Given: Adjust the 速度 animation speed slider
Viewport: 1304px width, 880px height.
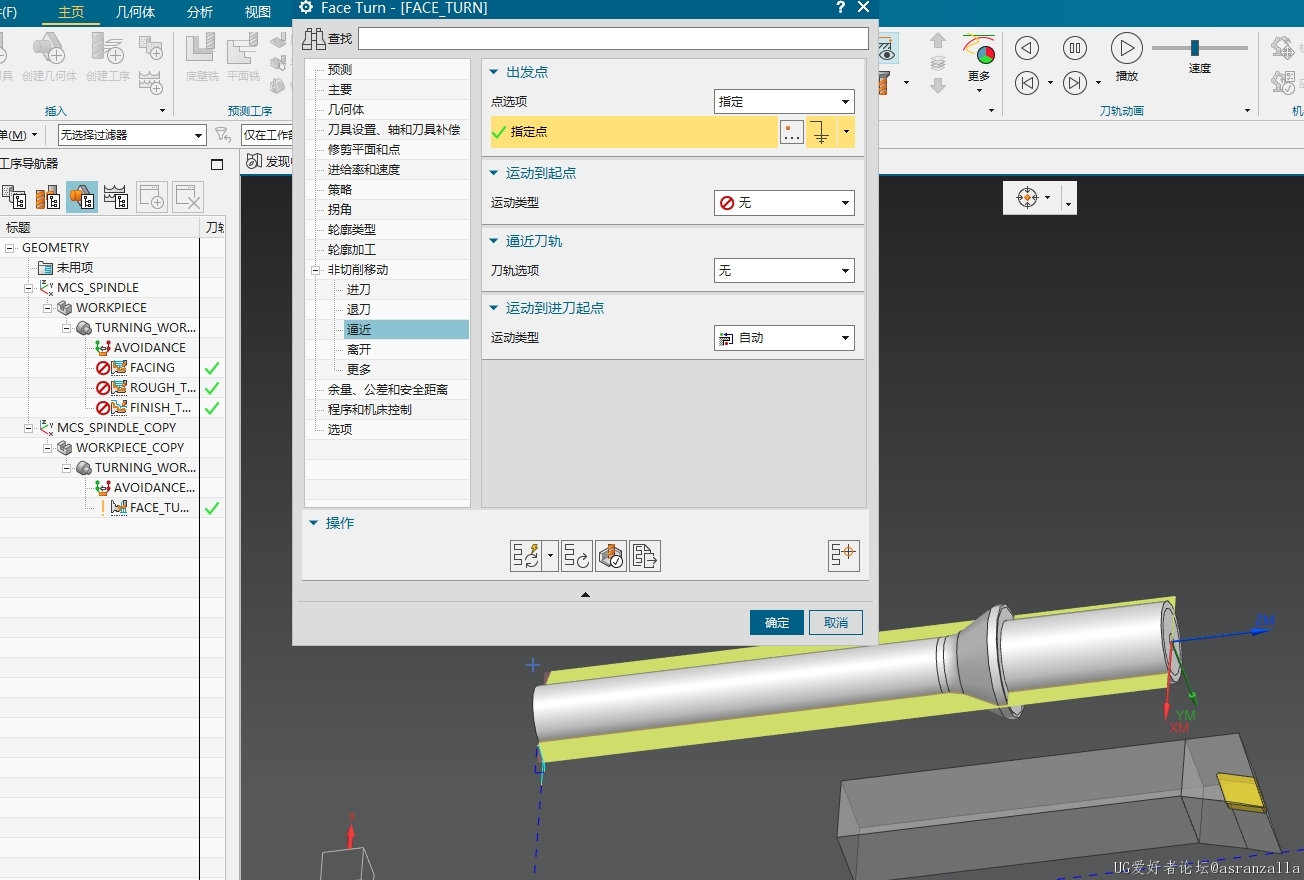Looking at the screenshot, I should pyautogui.click(x=1195, y=47).
